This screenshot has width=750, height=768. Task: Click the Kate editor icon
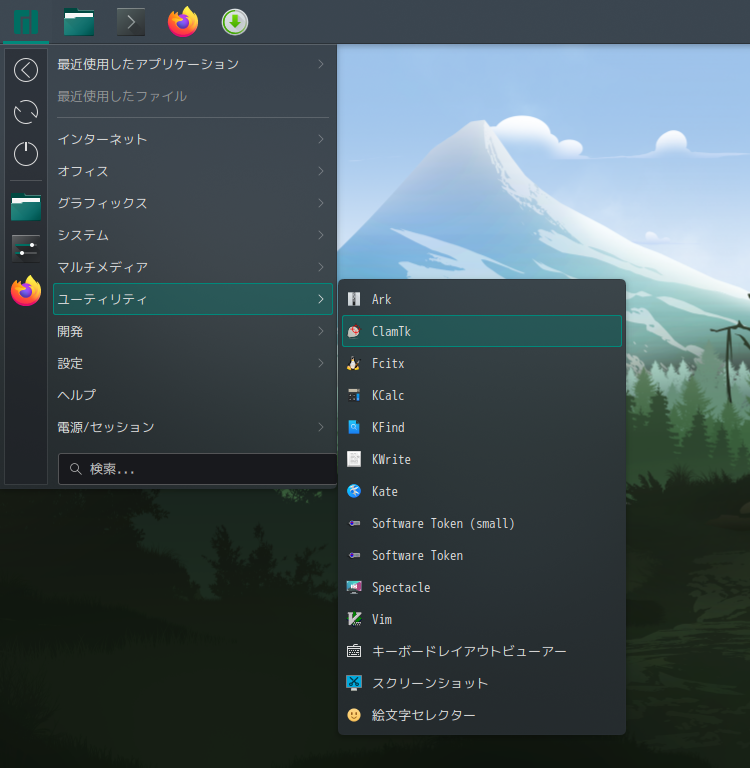coord(354,491)
